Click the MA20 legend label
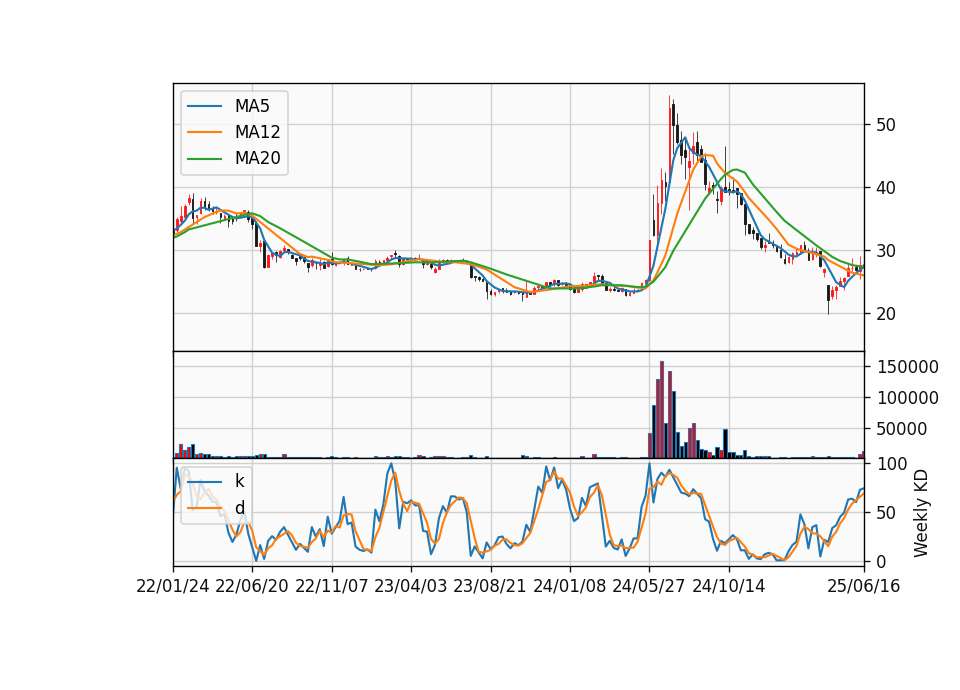 pyautogui.click(x=257, y=159)
